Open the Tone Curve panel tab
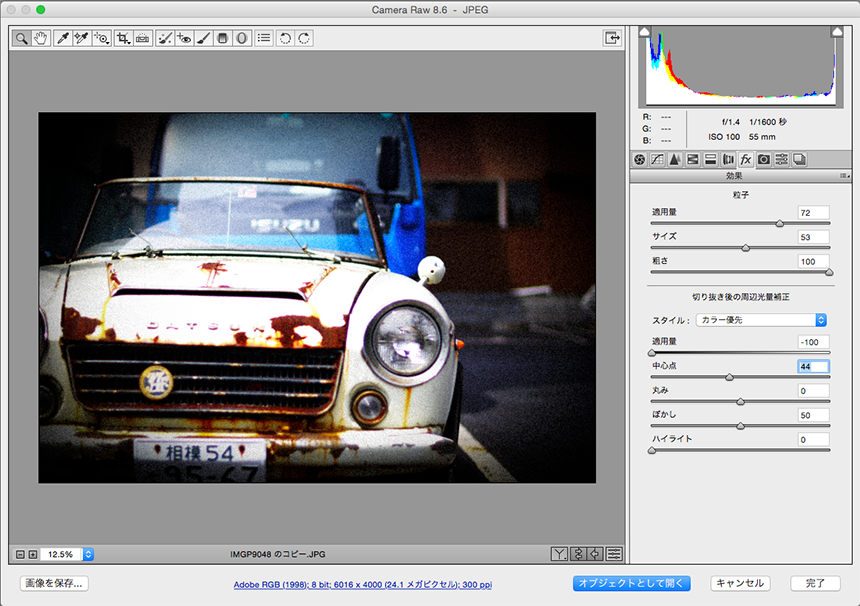 (x=657, y=160)
